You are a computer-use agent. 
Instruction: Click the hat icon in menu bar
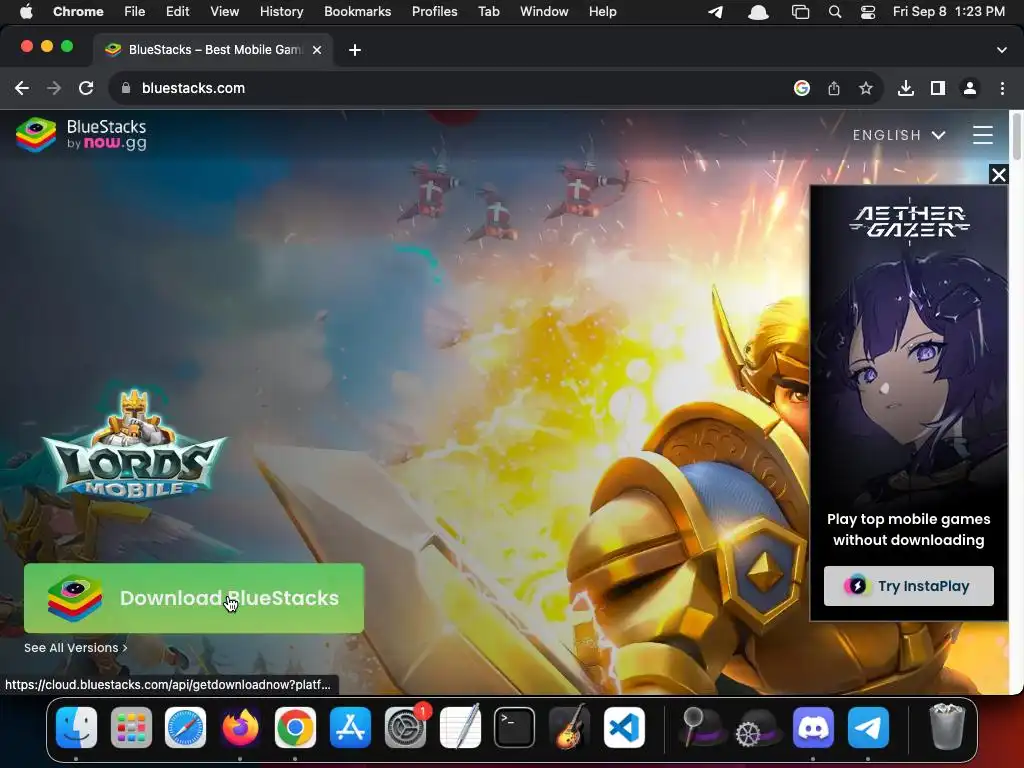pos(758,12)
